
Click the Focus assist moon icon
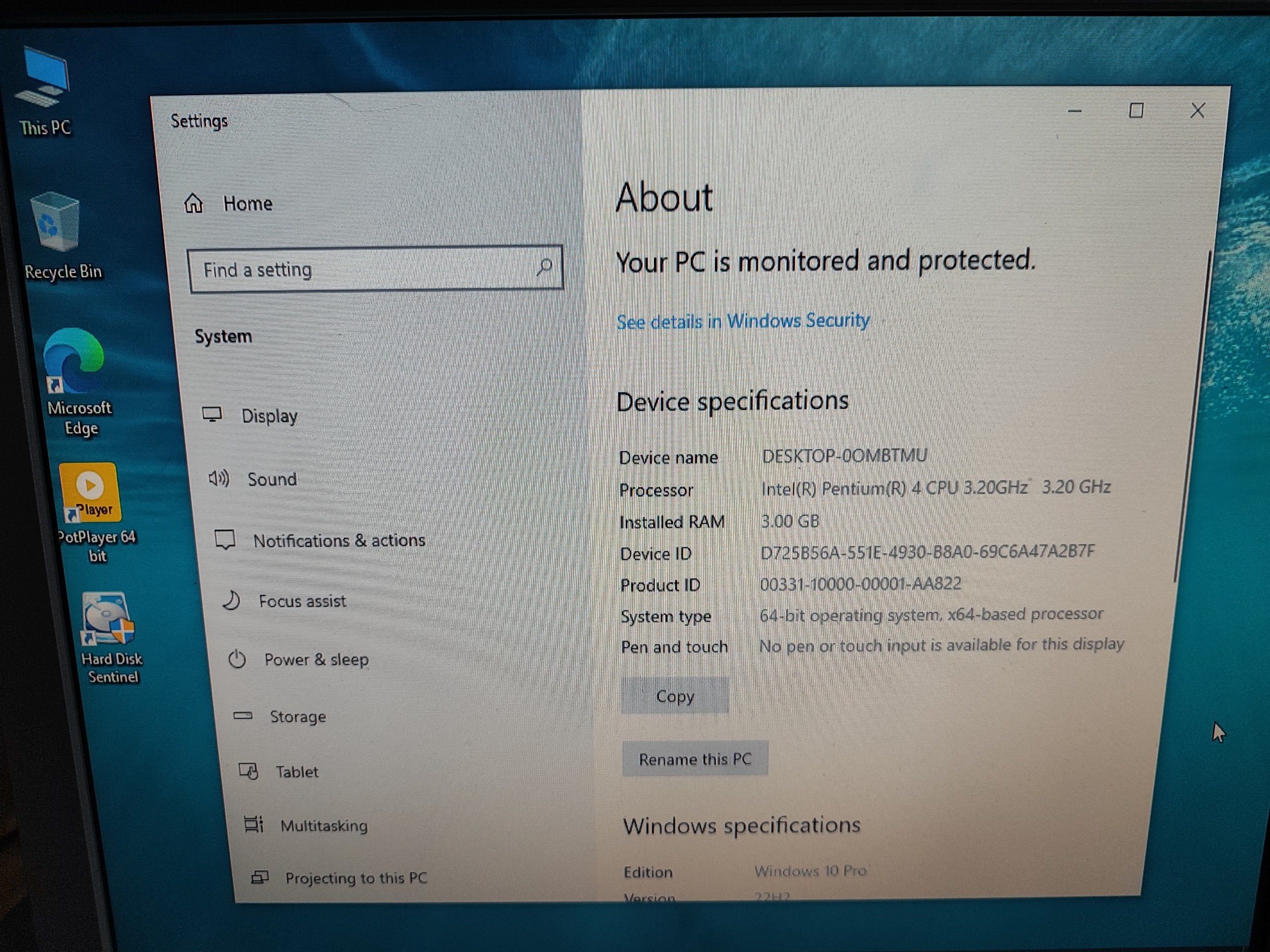231,600
